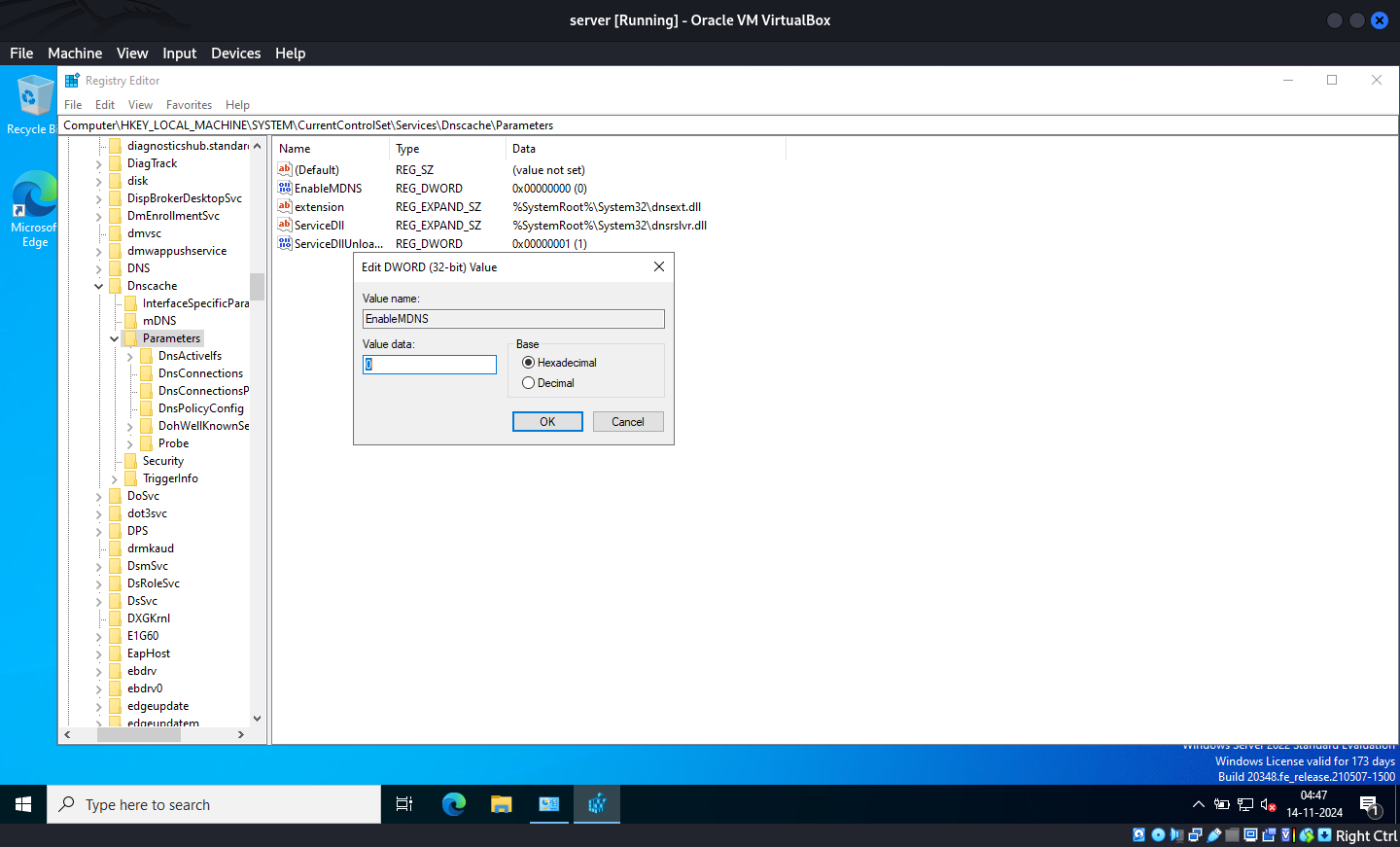Select the Hexadecimal base option
The image size is (1400, 847).
point(529,363)
